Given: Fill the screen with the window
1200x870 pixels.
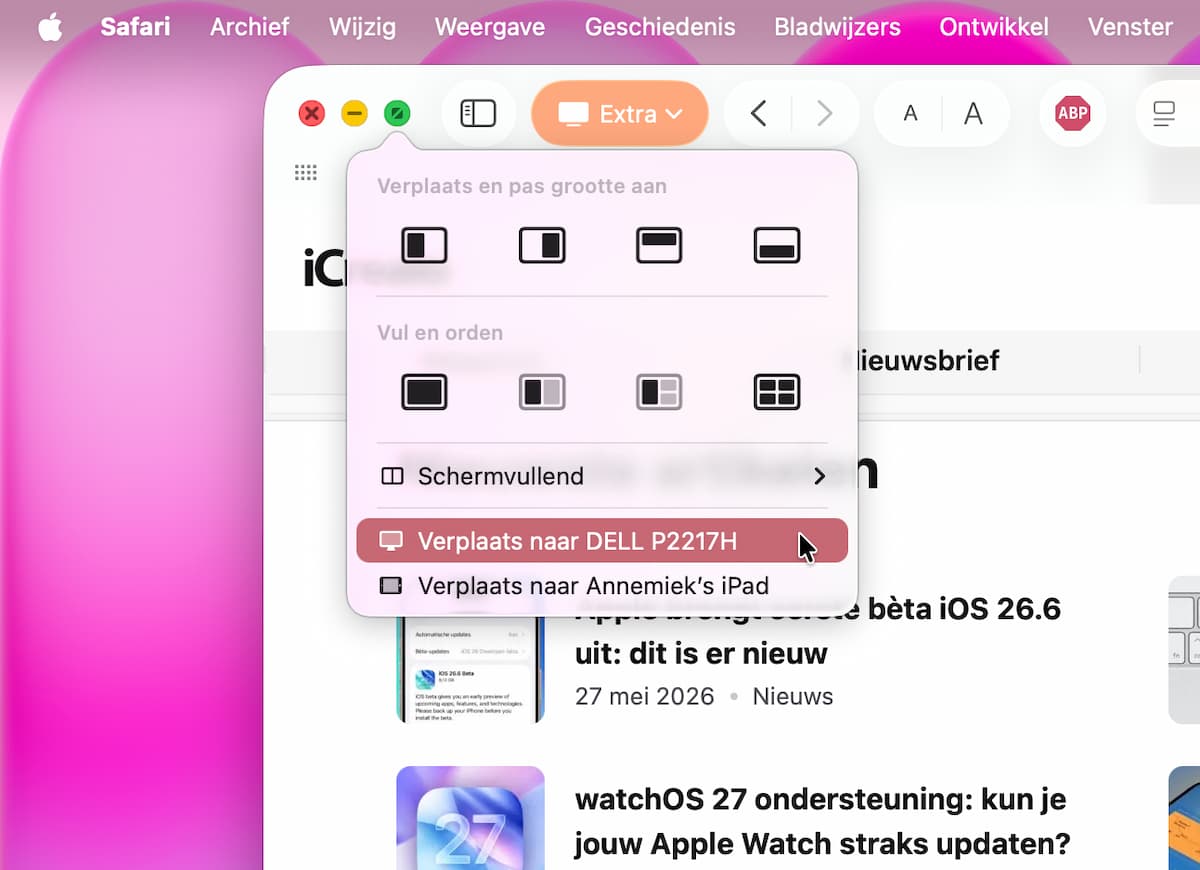Looking at the screenshot, I should 424,392.
